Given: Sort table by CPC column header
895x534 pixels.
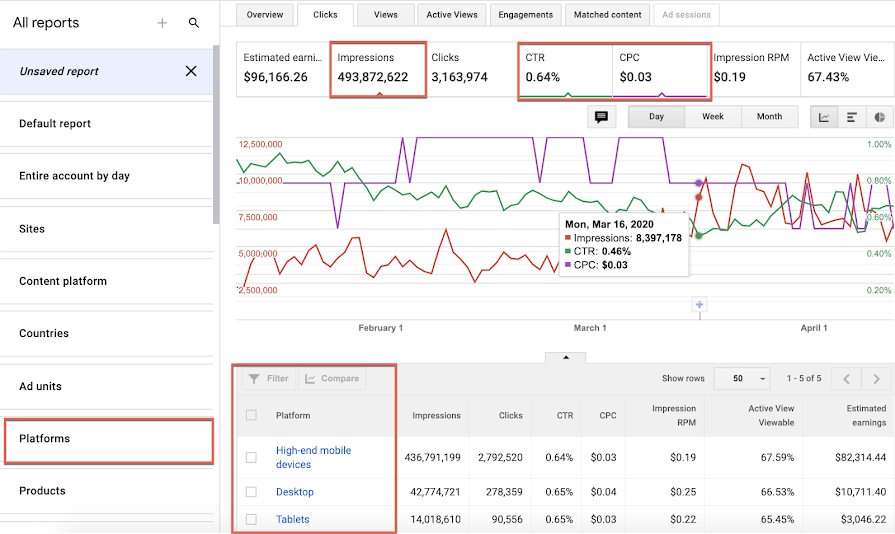Looking at the screenshot, I should click(607, 416).
